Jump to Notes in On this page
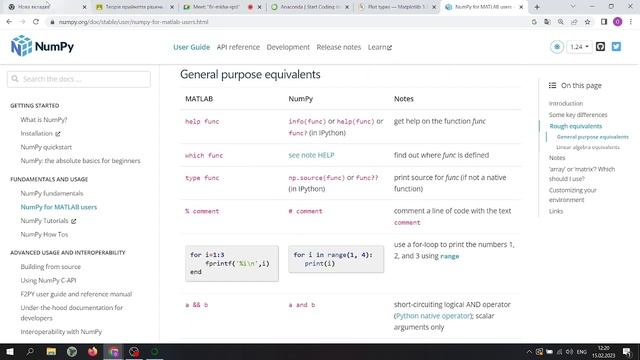This screenshot has height=360, width=640. click(x=557, y=158)
